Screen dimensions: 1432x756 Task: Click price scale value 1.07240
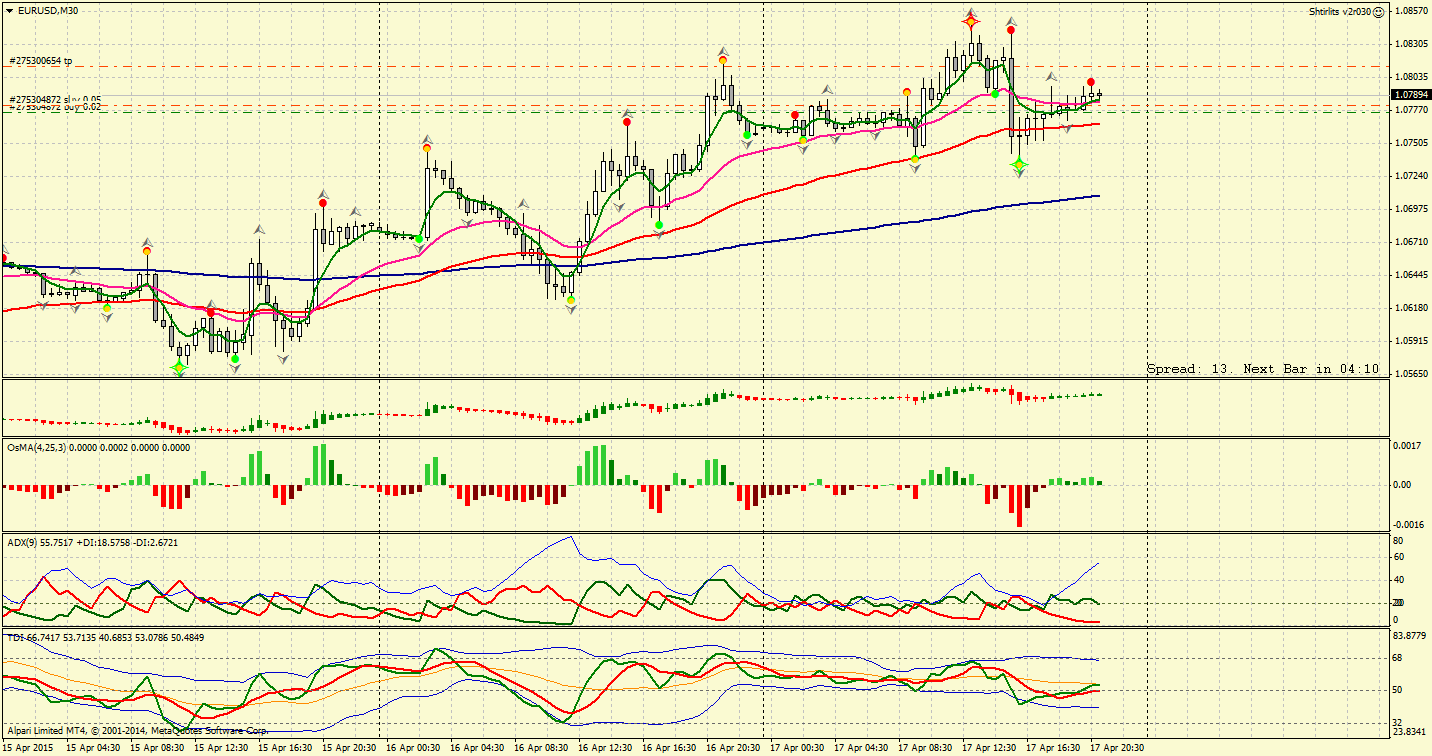(x=1410, y=176)
